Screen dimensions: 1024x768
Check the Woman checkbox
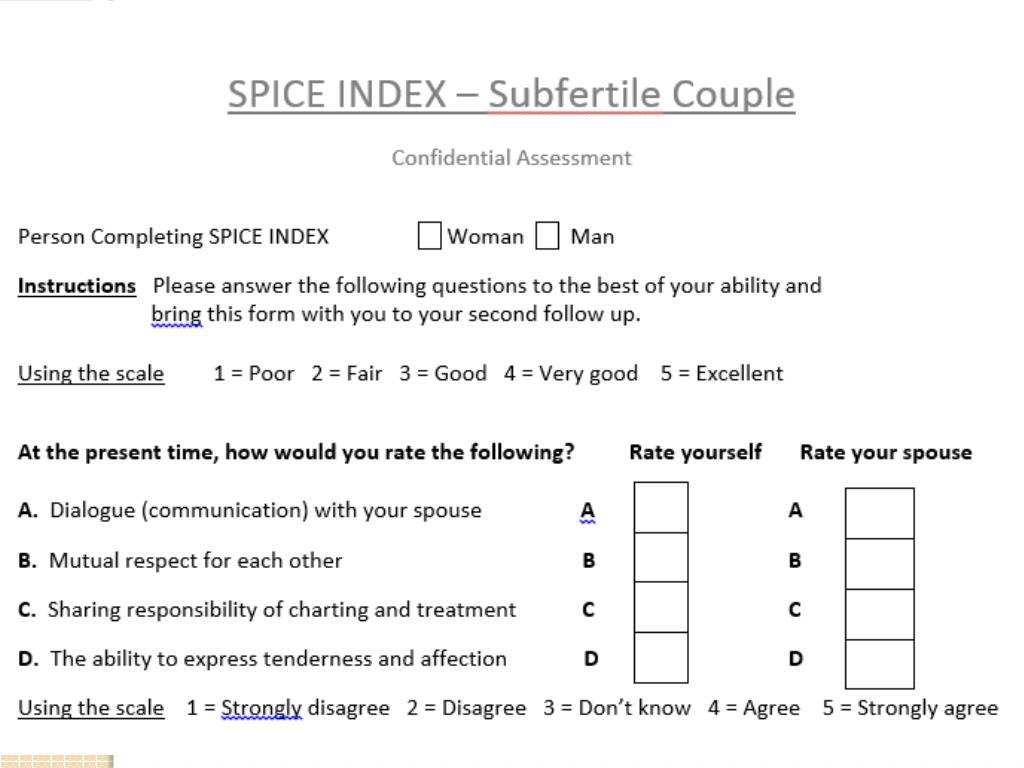429,235
